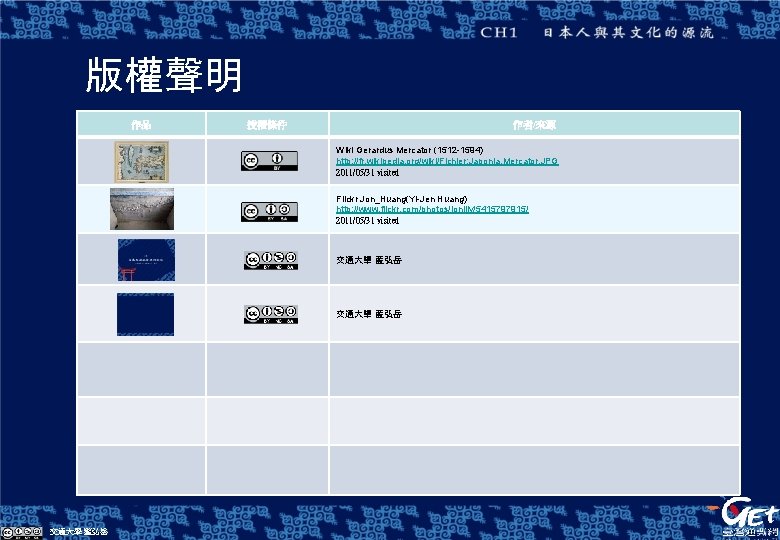780x540 pixels.
Task: Click the CH1 chapter label in the header
Action: point(499,32)
